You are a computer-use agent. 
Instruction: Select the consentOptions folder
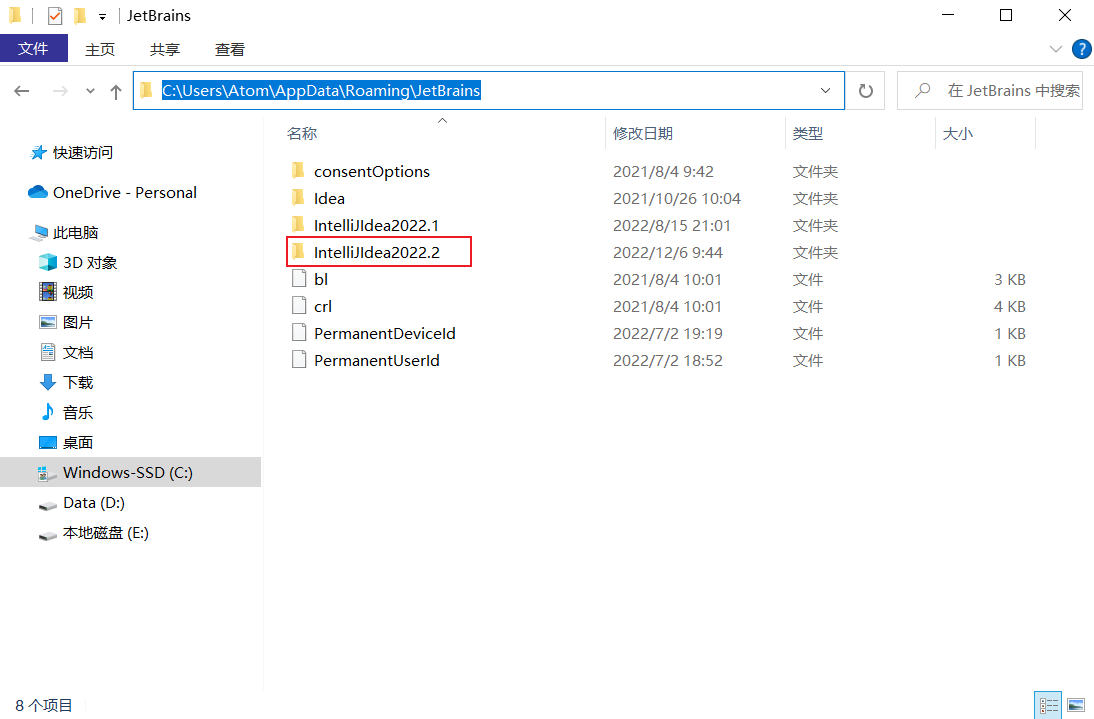372,172
